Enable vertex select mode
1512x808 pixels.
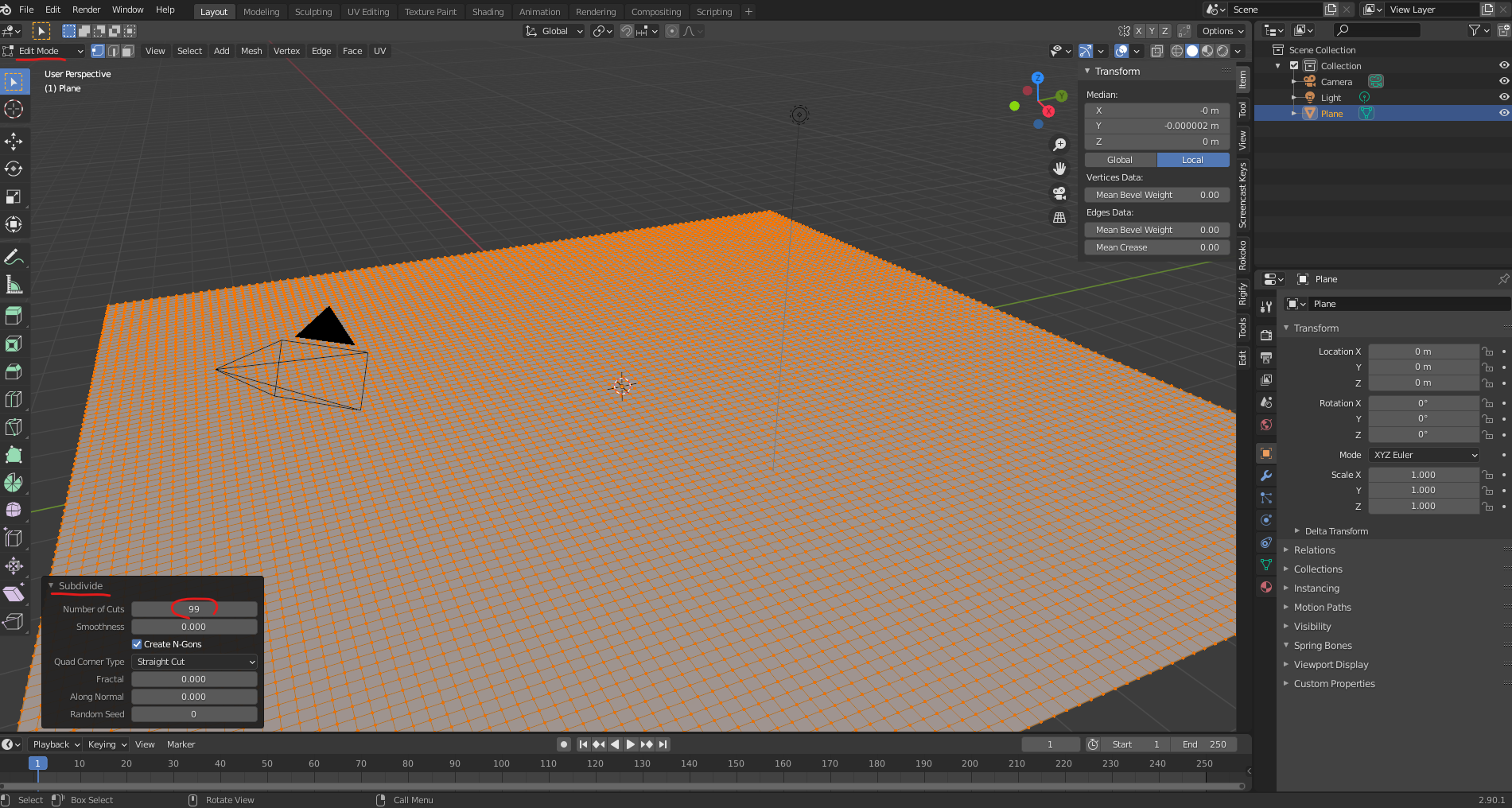[x=98, y=51]
